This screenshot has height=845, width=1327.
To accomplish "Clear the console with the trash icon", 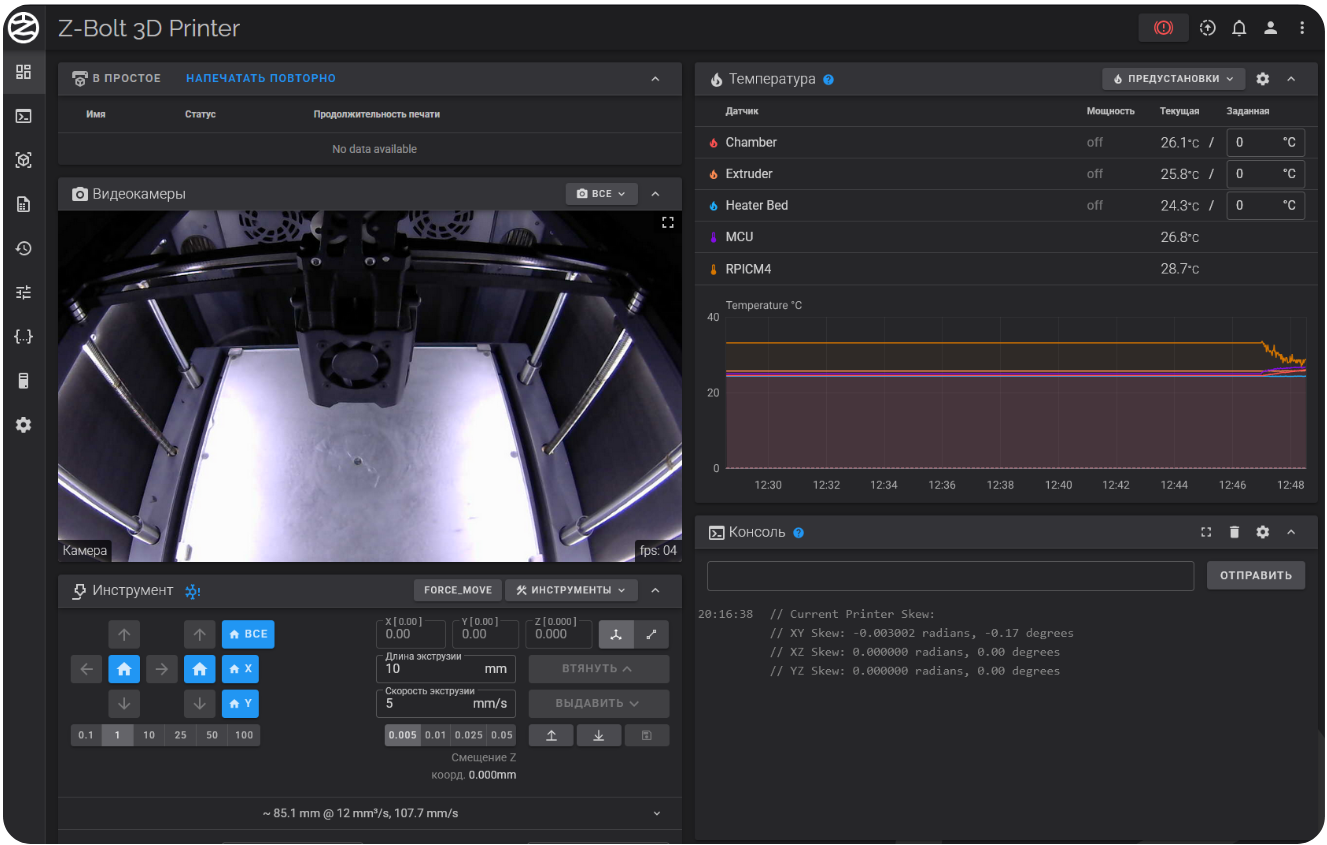I will pos(1234,532).
